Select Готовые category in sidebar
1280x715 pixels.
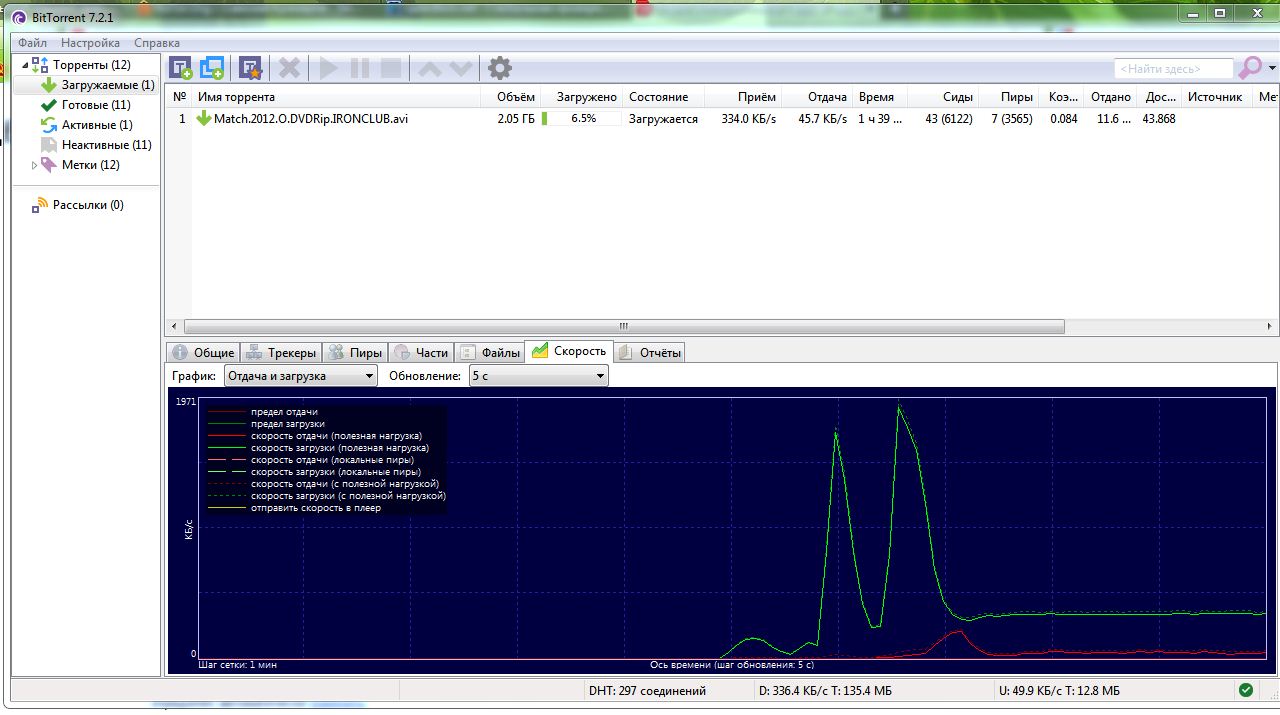click(x=96, y=105)
